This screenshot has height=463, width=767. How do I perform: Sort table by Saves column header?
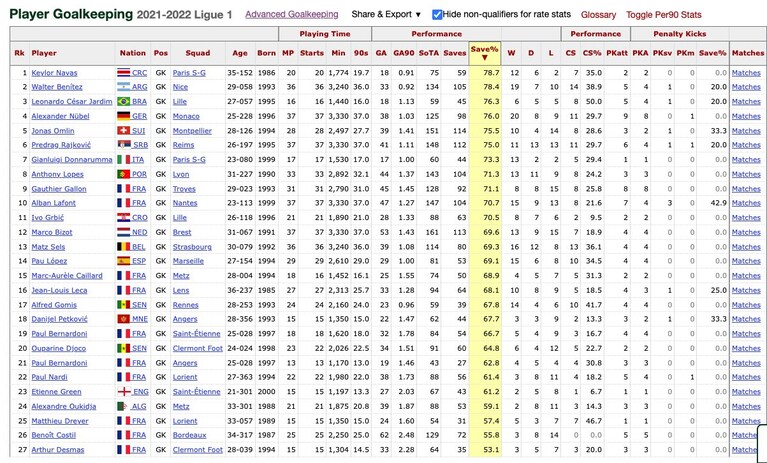(x=454, y=53)
